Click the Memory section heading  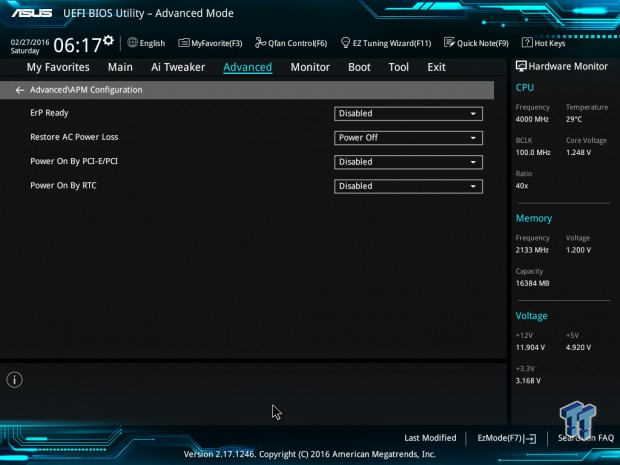[x=534, y=218]
